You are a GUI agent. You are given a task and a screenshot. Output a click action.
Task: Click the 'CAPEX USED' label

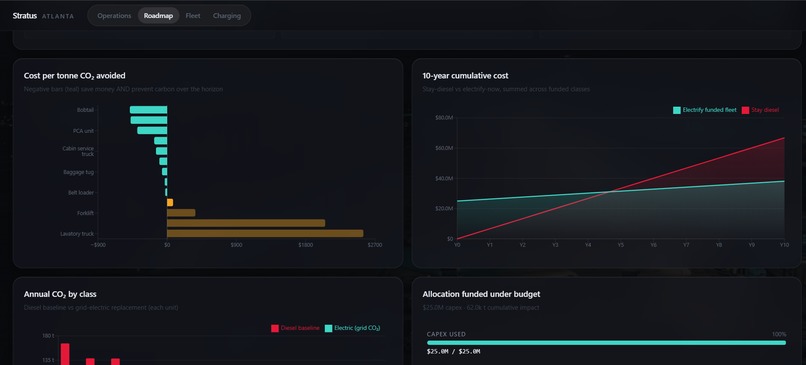tap(446, 334)
